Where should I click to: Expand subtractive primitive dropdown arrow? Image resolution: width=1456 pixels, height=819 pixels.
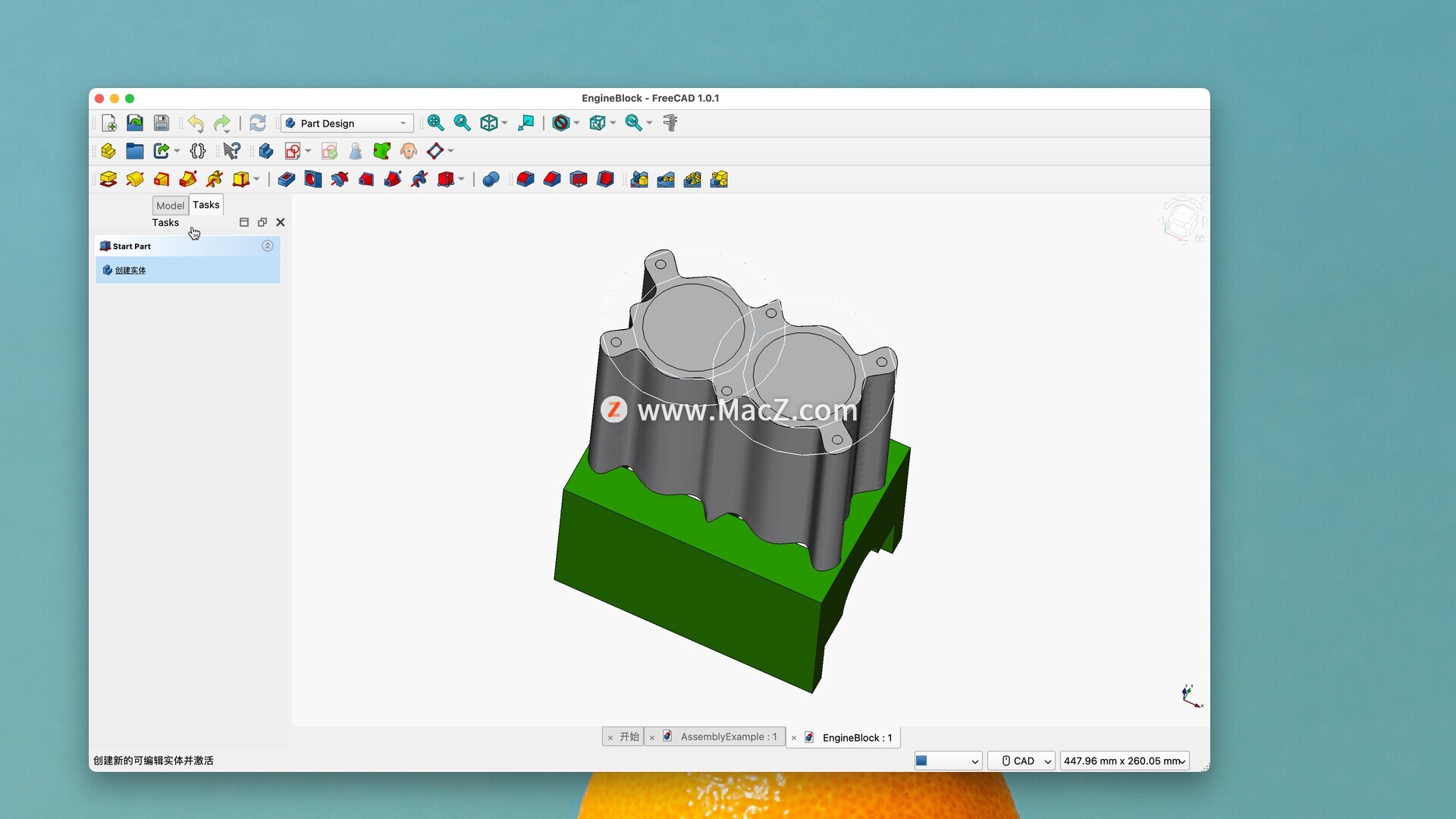click(462, 179)
